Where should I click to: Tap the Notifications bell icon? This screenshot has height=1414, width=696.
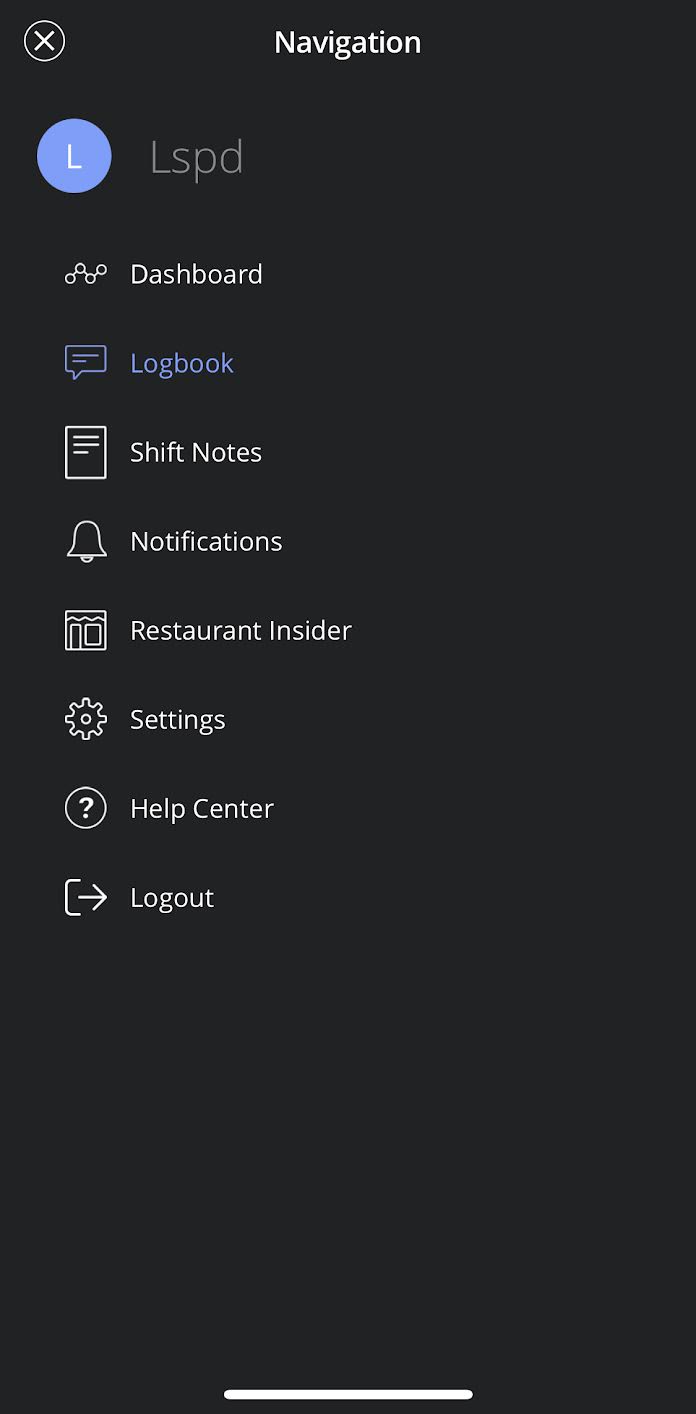coord(86,541)
